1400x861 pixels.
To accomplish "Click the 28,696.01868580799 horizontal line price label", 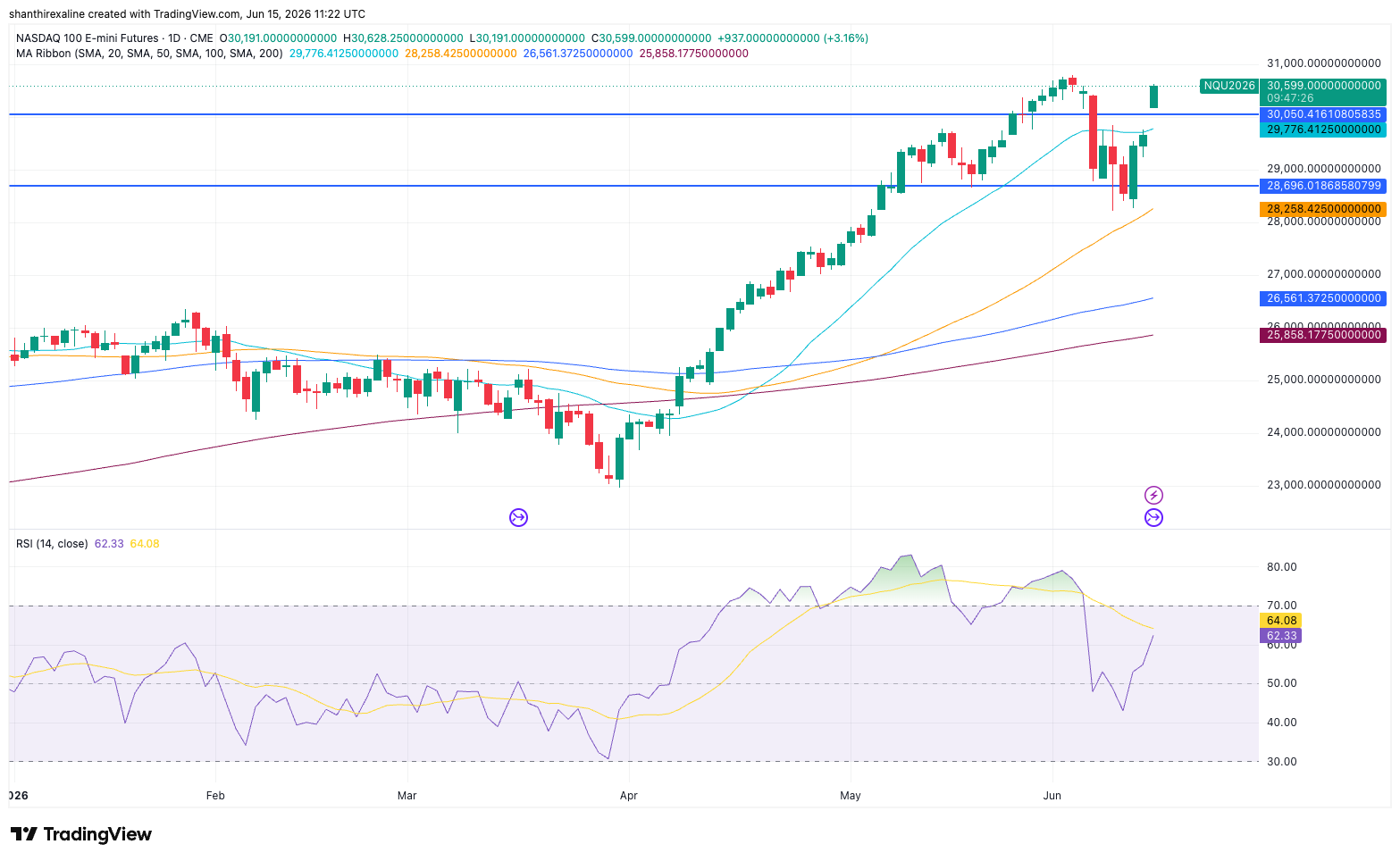I will click(1323, 186).
